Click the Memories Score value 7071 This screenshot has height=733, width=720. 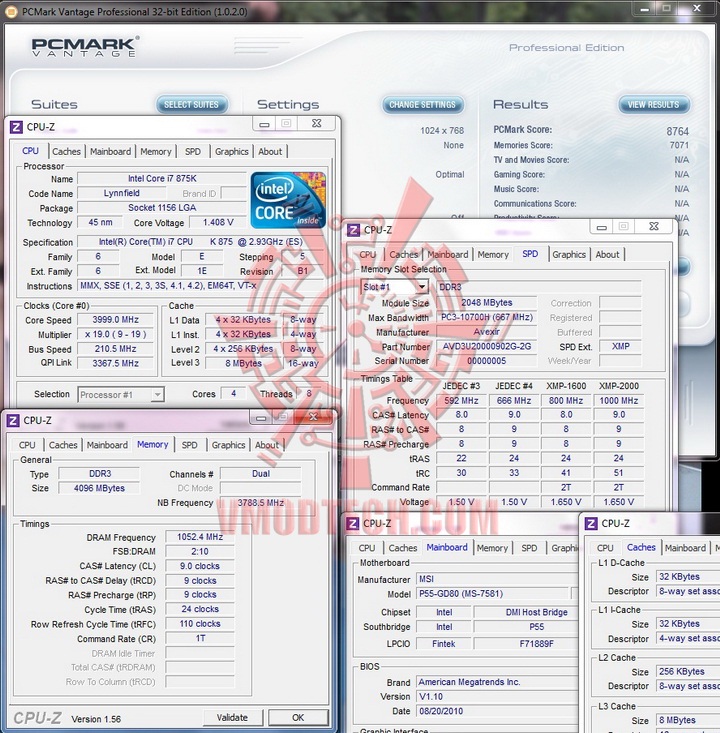[x=679, y=145]
